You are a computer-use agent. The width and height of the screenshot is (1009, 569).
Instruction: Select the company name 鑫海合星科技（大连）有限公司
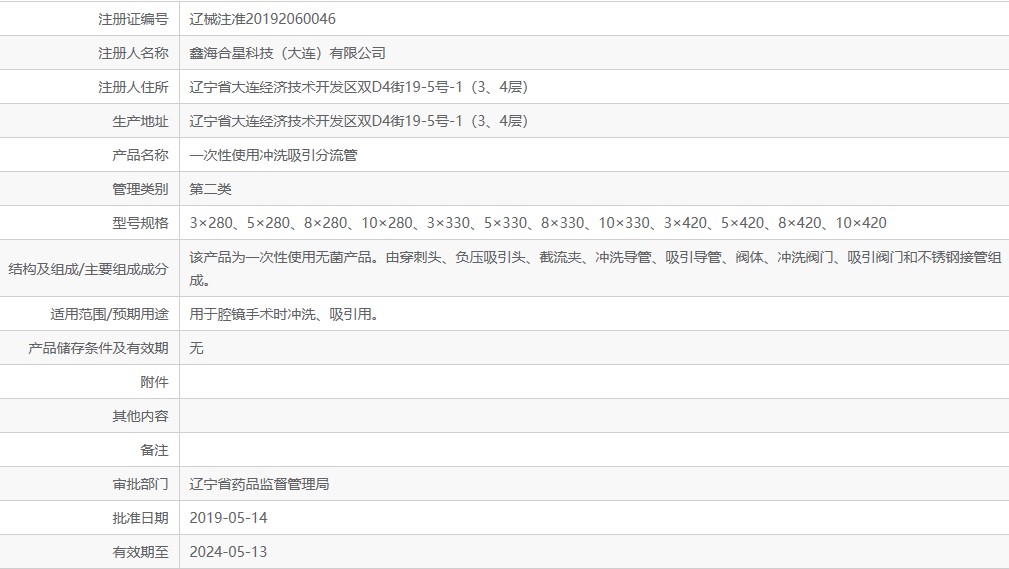tap(288, 53)
